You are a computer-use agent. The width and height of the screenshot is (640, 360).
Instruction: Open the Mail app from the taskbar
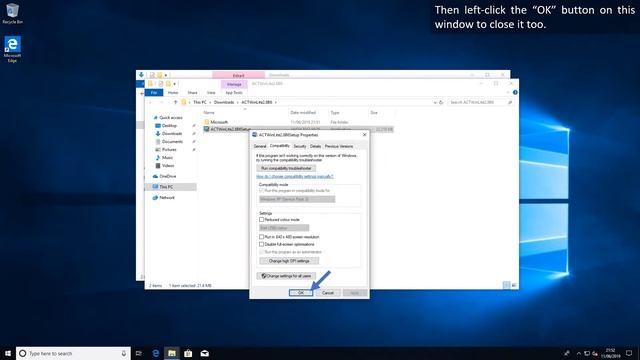pos(204,353)
